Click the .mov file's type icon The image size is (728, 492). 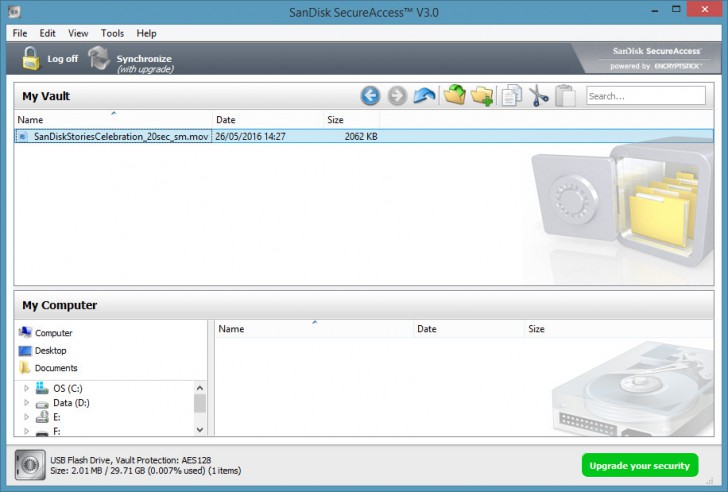(x=22, y=136)
